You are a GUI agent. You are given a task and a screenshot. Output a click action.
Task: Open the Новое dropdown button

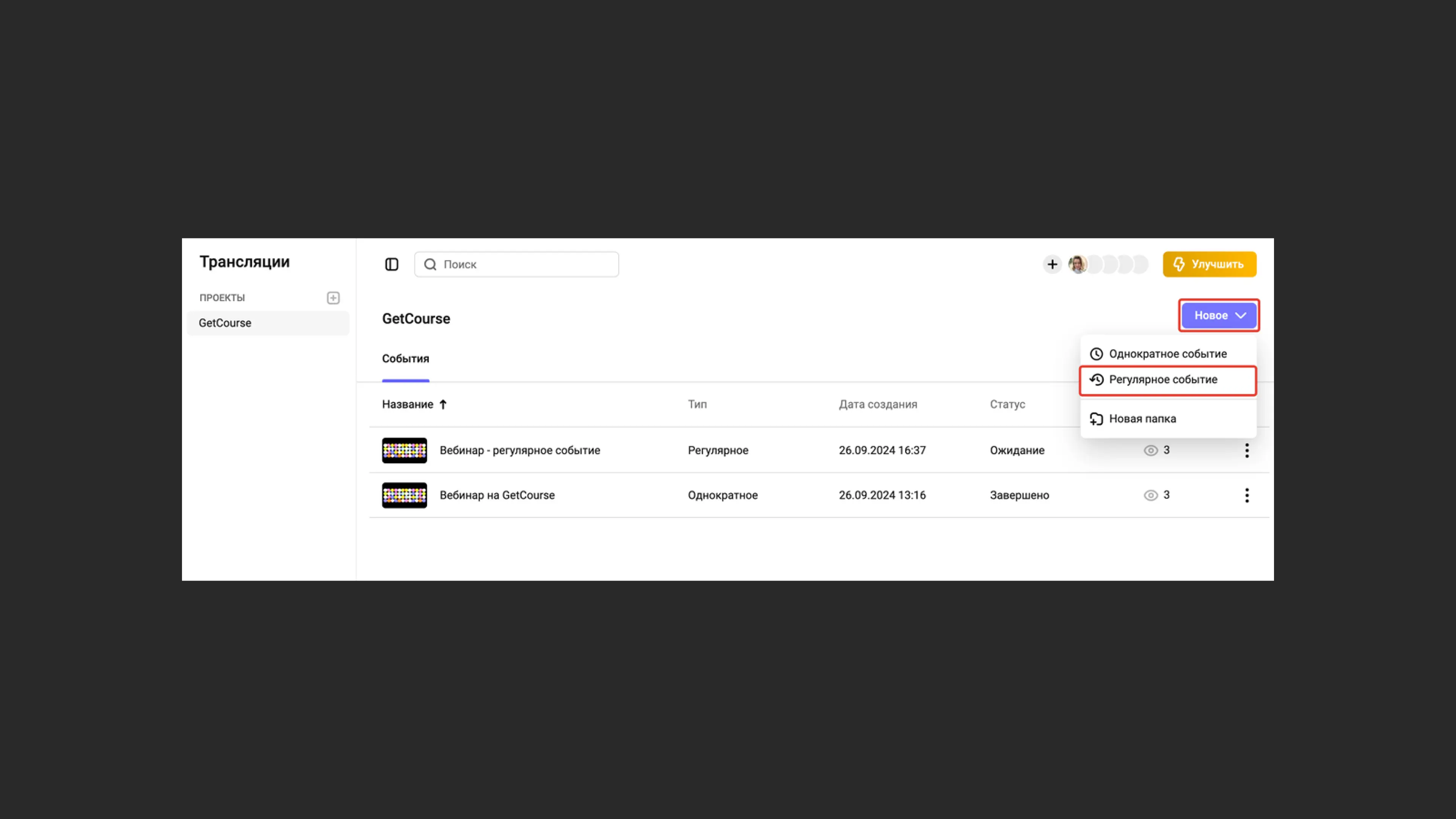pyautogui.click(x=1219, y=315)
